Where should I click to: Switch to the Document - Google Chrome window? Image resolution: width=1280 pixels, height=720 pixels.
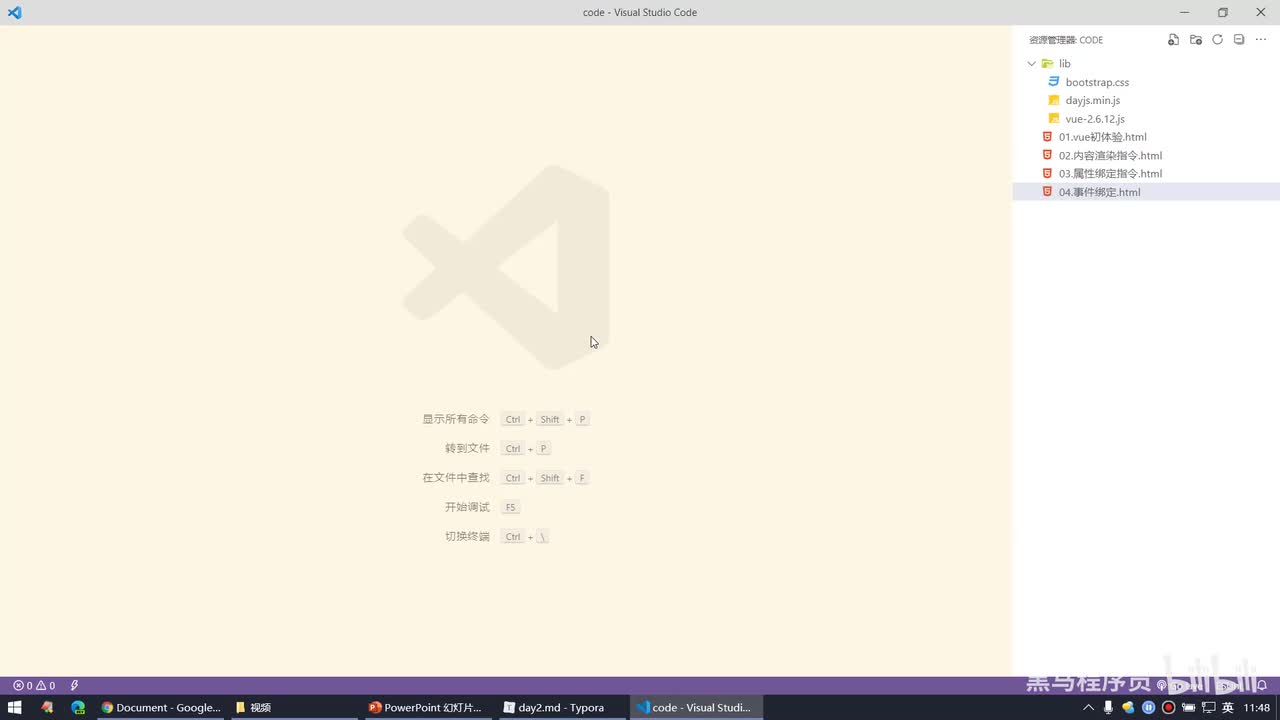[161, 707]
